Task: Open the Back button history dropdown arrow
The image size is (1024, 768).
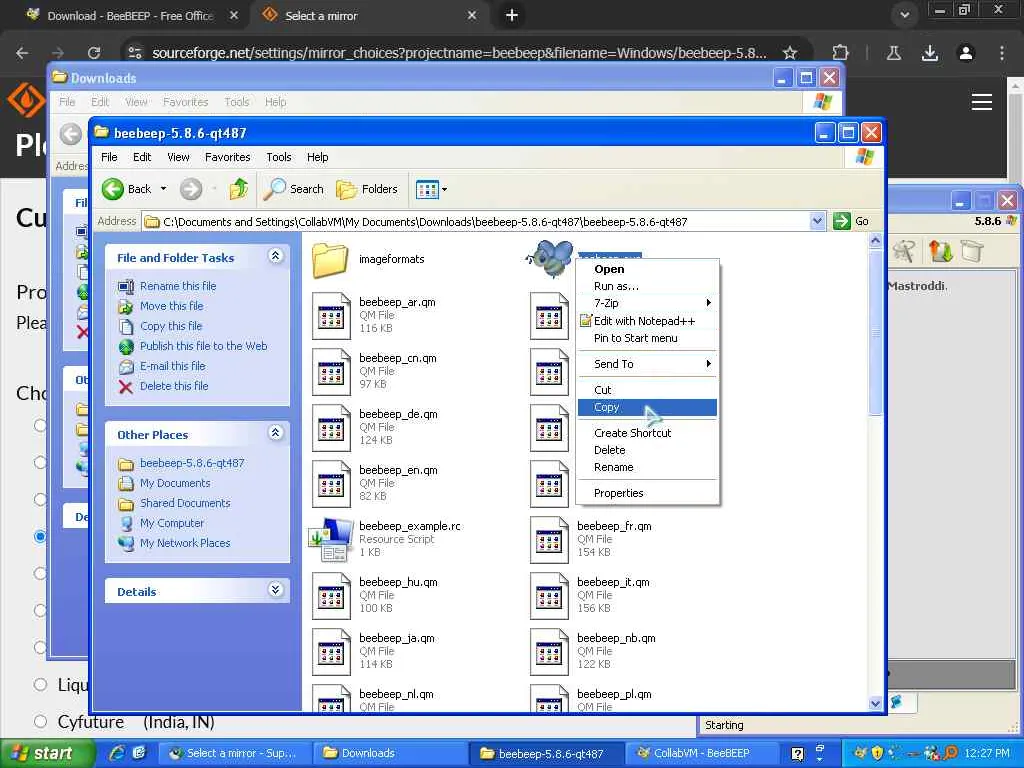Action: coord(163,189)
